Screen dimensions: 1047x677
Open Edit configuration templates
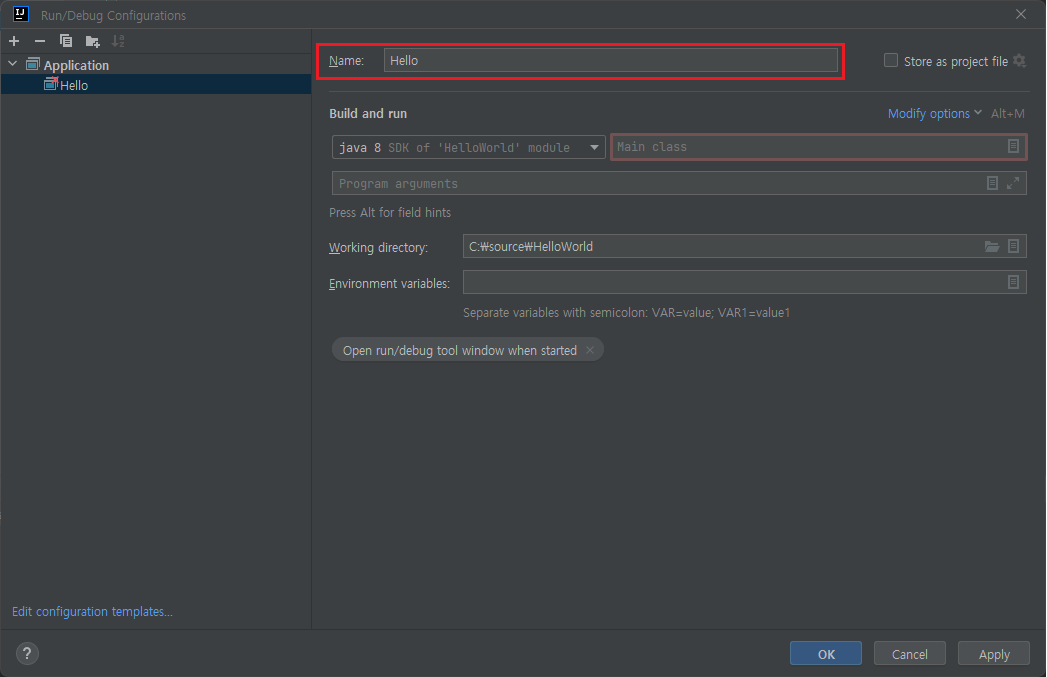[x=91, y=611]
